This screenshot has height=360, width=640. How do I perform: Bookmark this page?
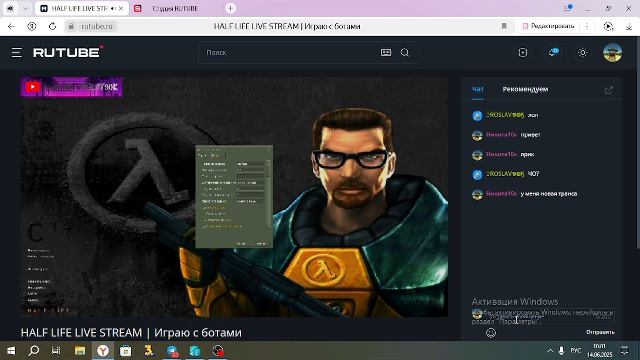(x=504, y=27)
